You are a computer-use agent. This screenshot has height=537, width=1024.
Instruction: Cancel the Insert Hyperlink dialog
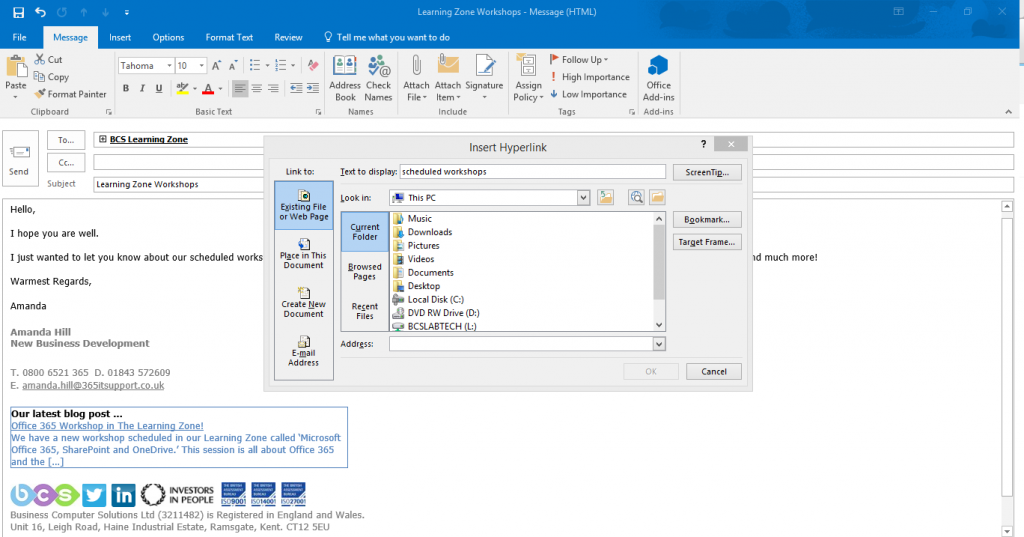[x=714, y=372]
